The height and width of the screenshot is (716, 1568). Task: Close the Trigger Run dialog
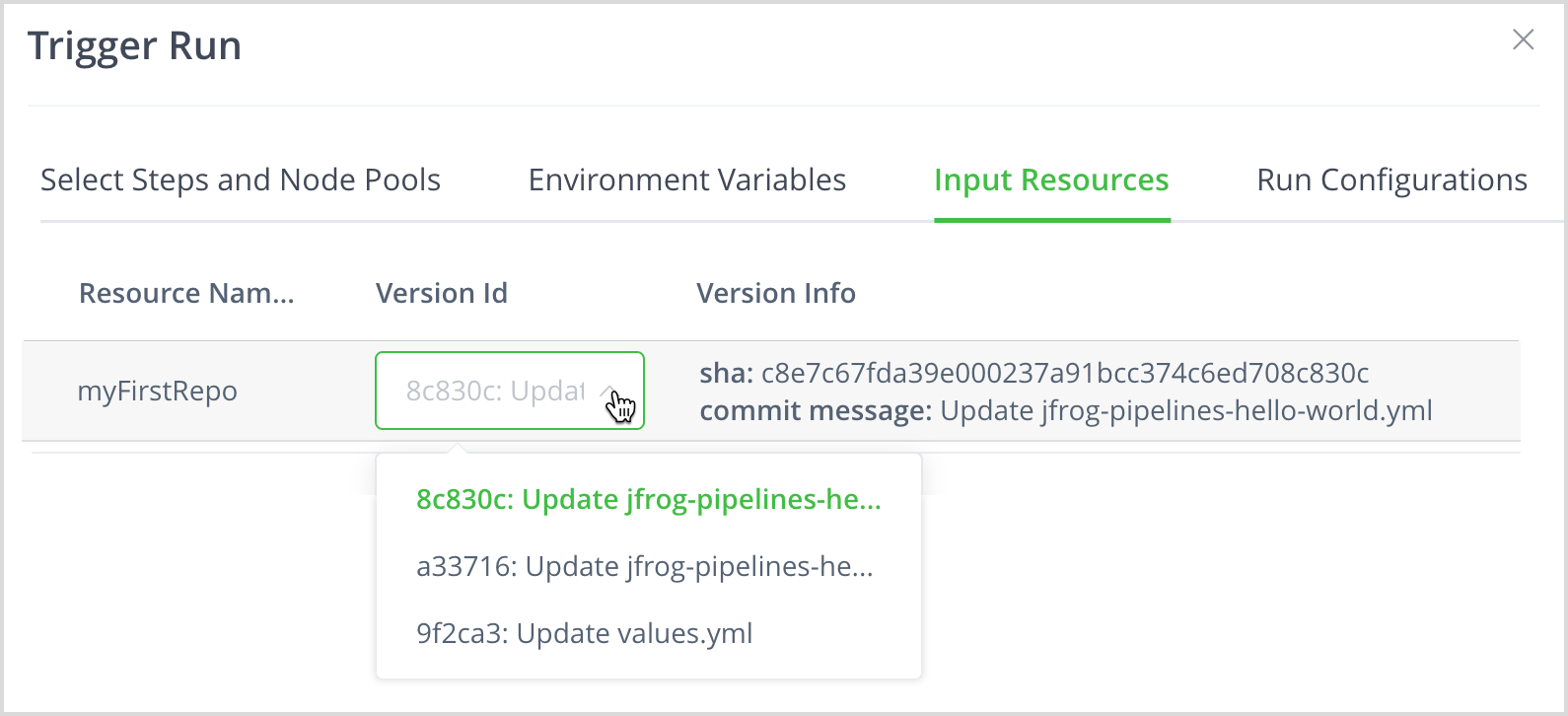[1523, 39]
